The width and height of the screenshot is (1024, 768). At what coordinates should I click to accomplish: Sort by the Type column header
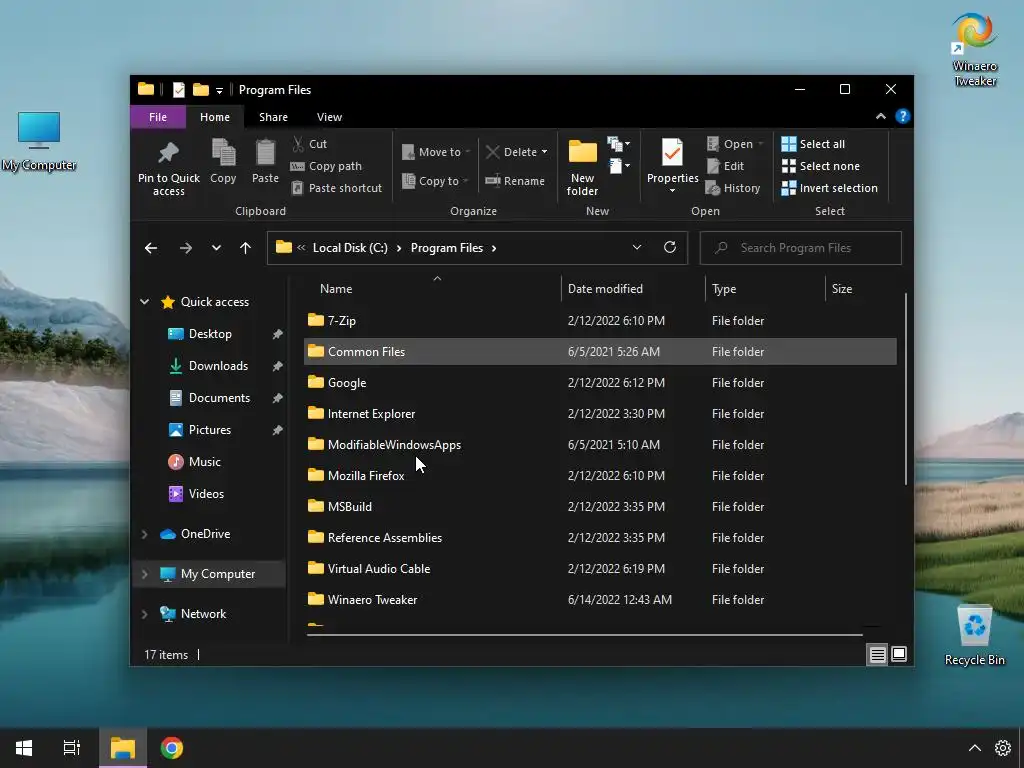765,289
